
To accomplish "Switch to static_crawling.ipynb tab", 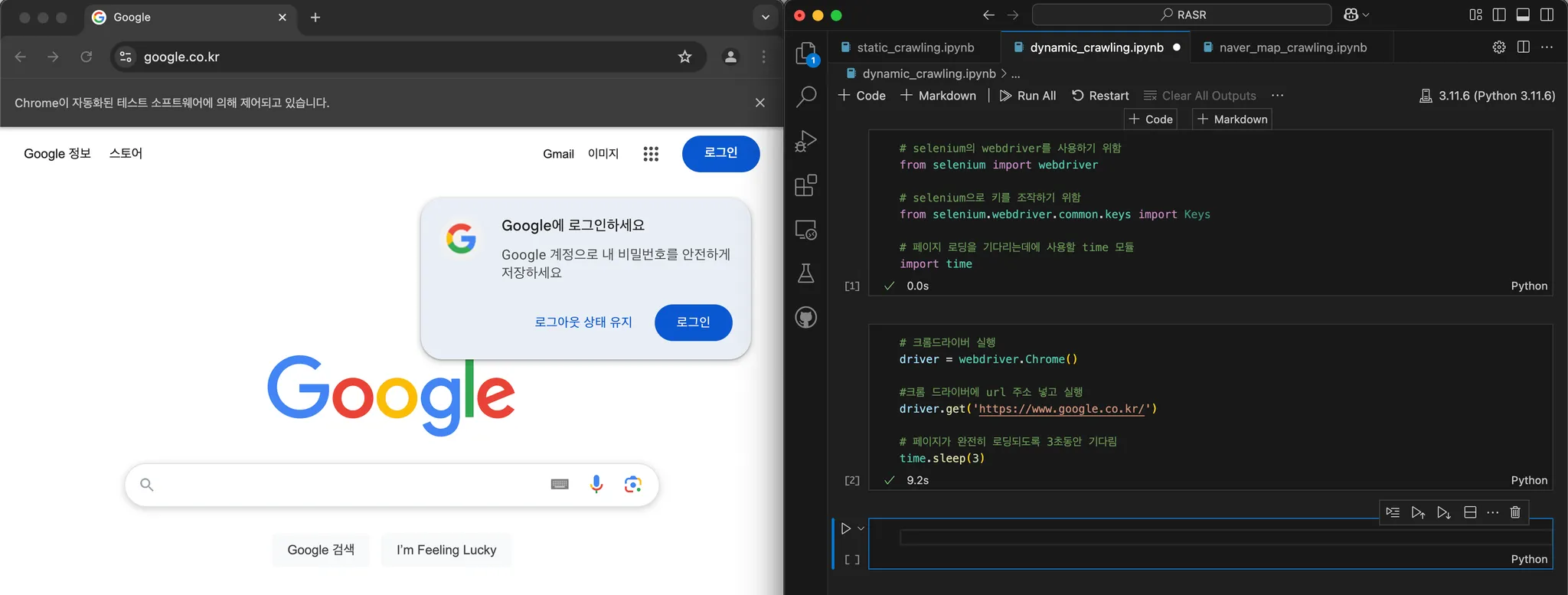I will (915, 47).
